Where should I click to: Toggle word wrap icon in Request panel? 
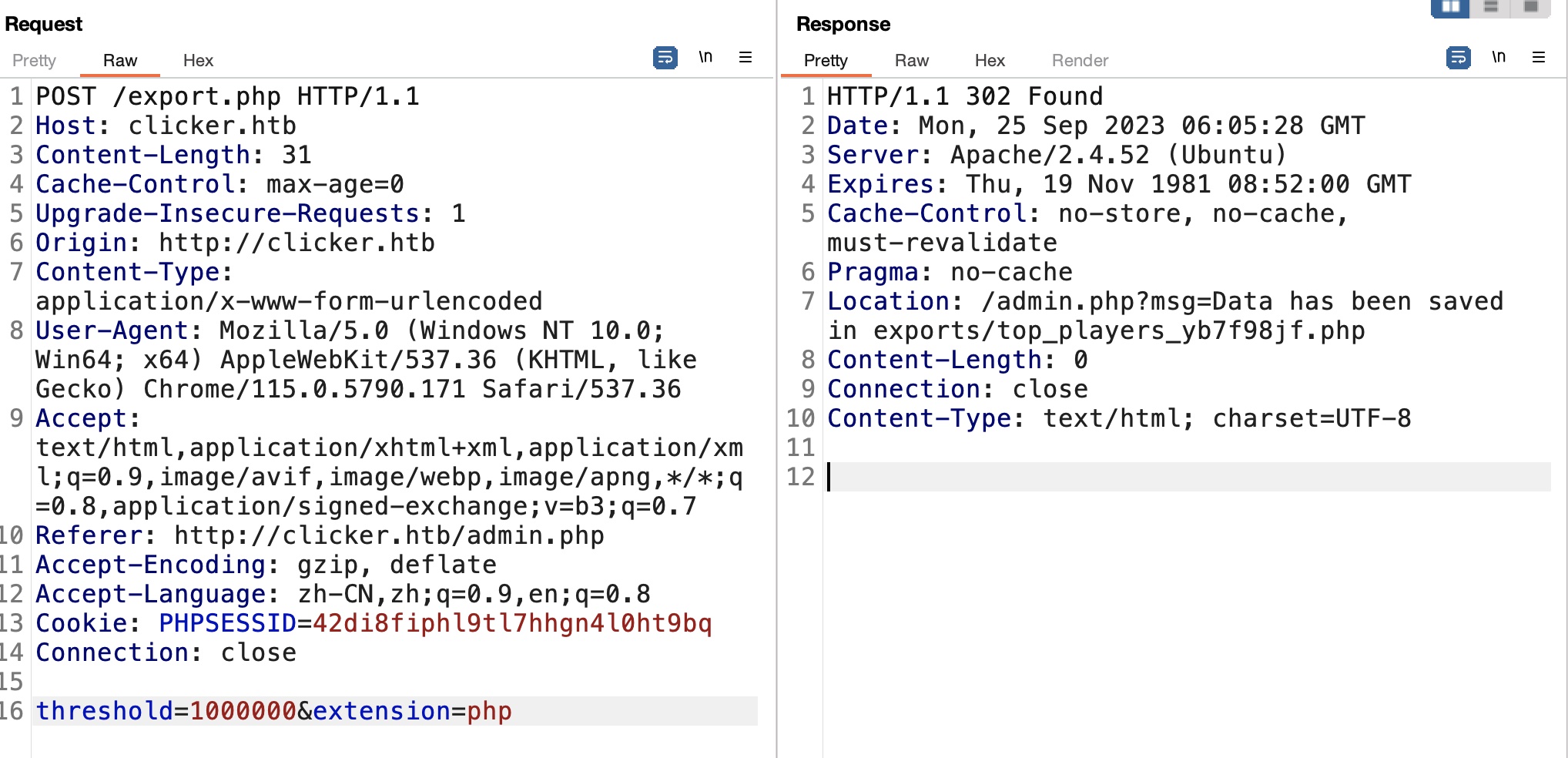pyautogui.click(x=665, y=58)
